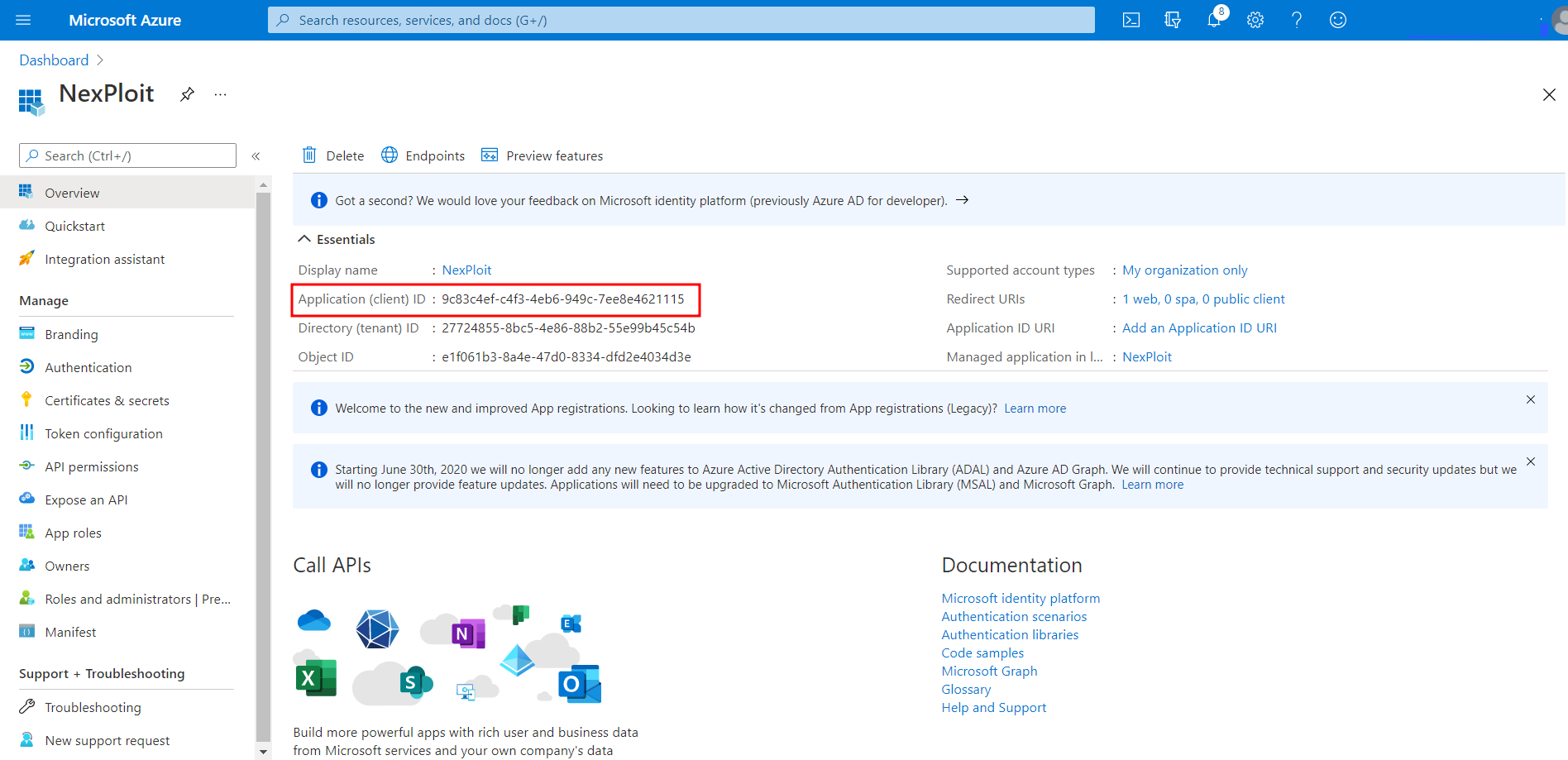Click the SharePoint icon in Call APIs

(416, 682)
